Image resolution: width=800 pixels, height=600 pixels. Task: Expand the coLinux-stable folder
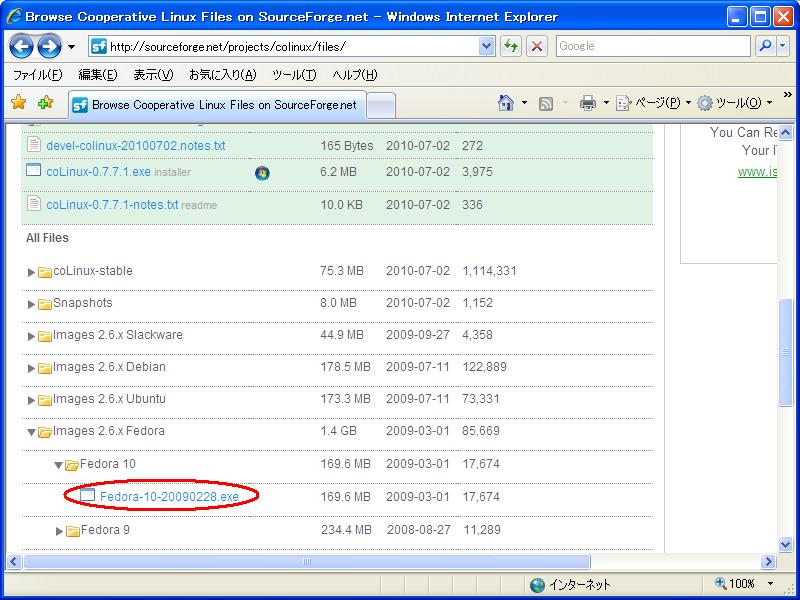point(32,272)
